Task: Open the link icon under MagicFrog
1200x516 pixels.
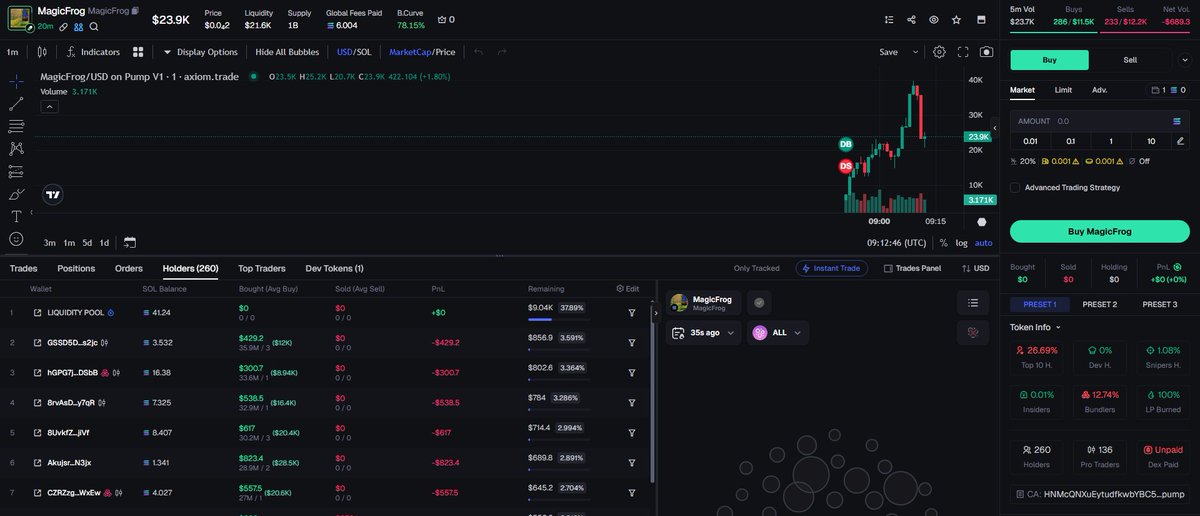Action: click(x=63, y=26)
